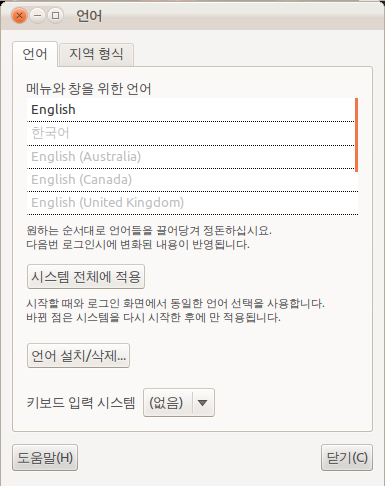
Task: Maximize the 언어 window
Action: [56, 16]
